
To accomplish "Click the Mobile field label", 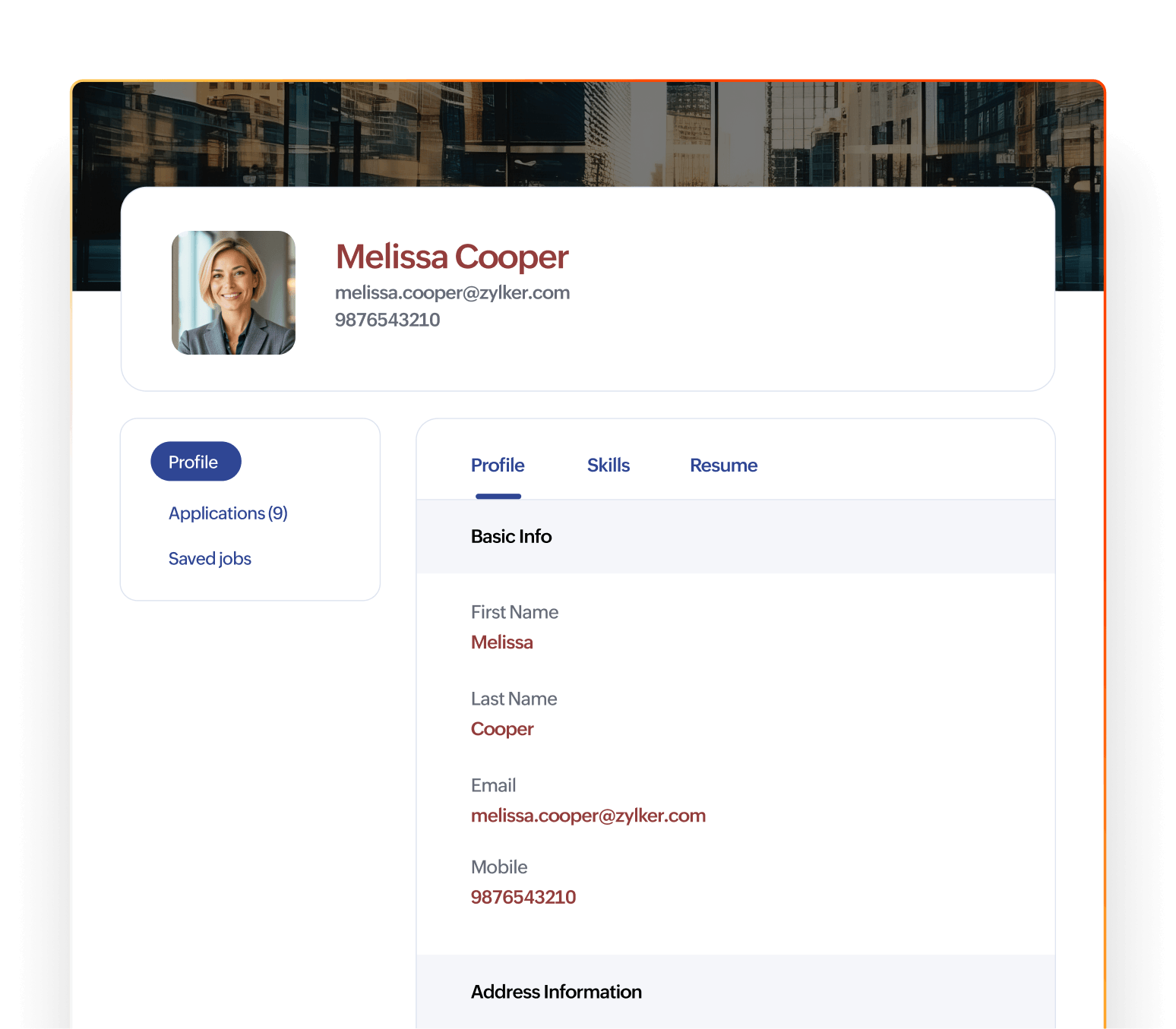I will (x=499, y=866).
